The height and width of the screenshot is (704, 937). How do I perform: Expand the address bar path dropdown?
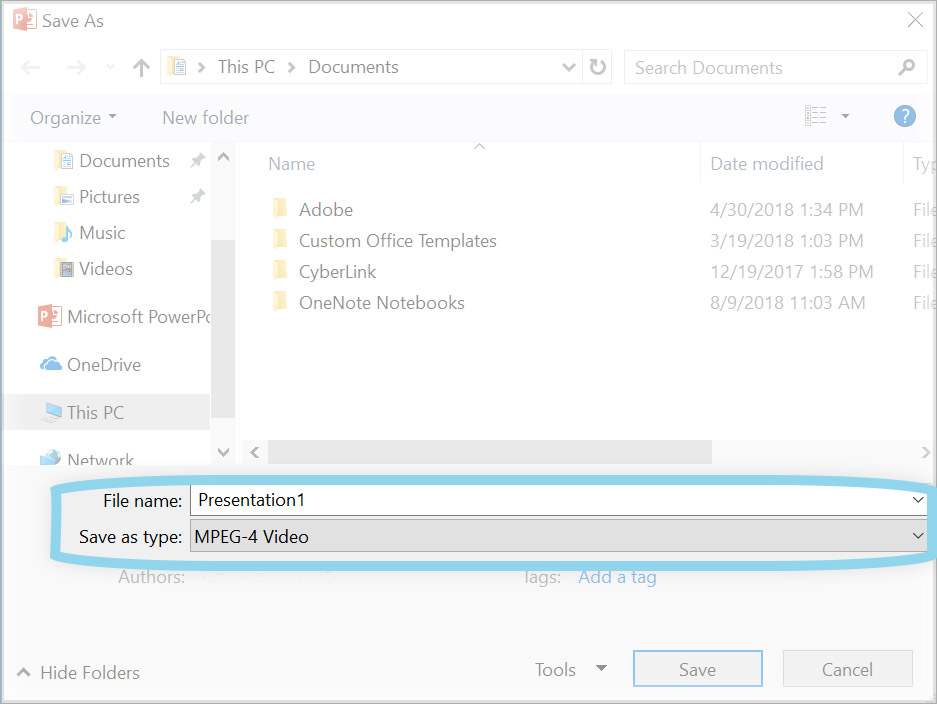(569, 68)
